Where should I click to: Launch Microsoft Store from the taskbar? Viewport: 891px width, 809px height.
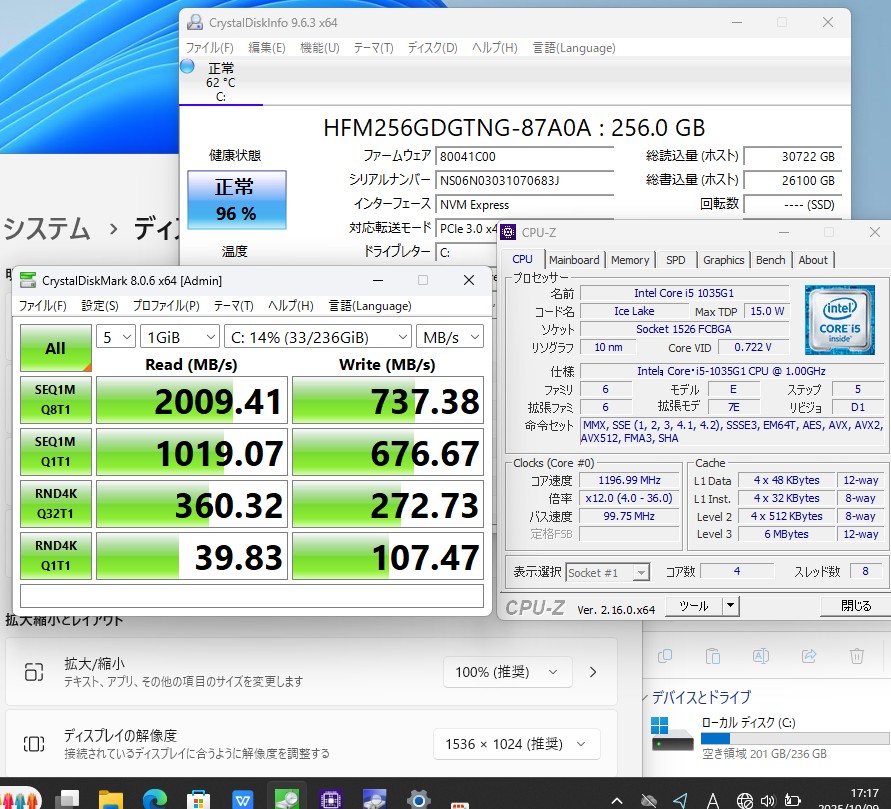(x=200, y=799)
